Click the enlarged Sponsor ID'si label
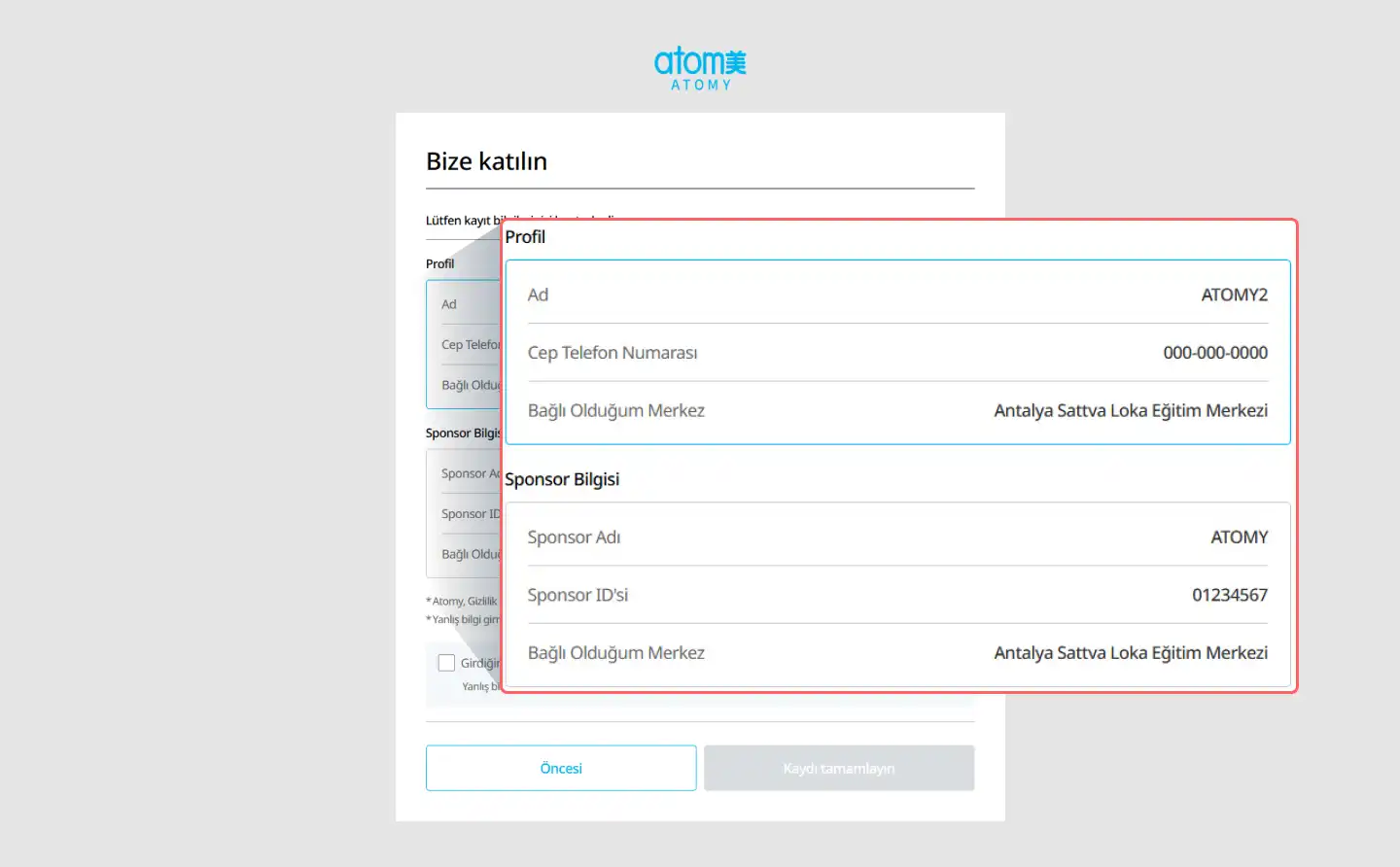 tap(577, 595)
